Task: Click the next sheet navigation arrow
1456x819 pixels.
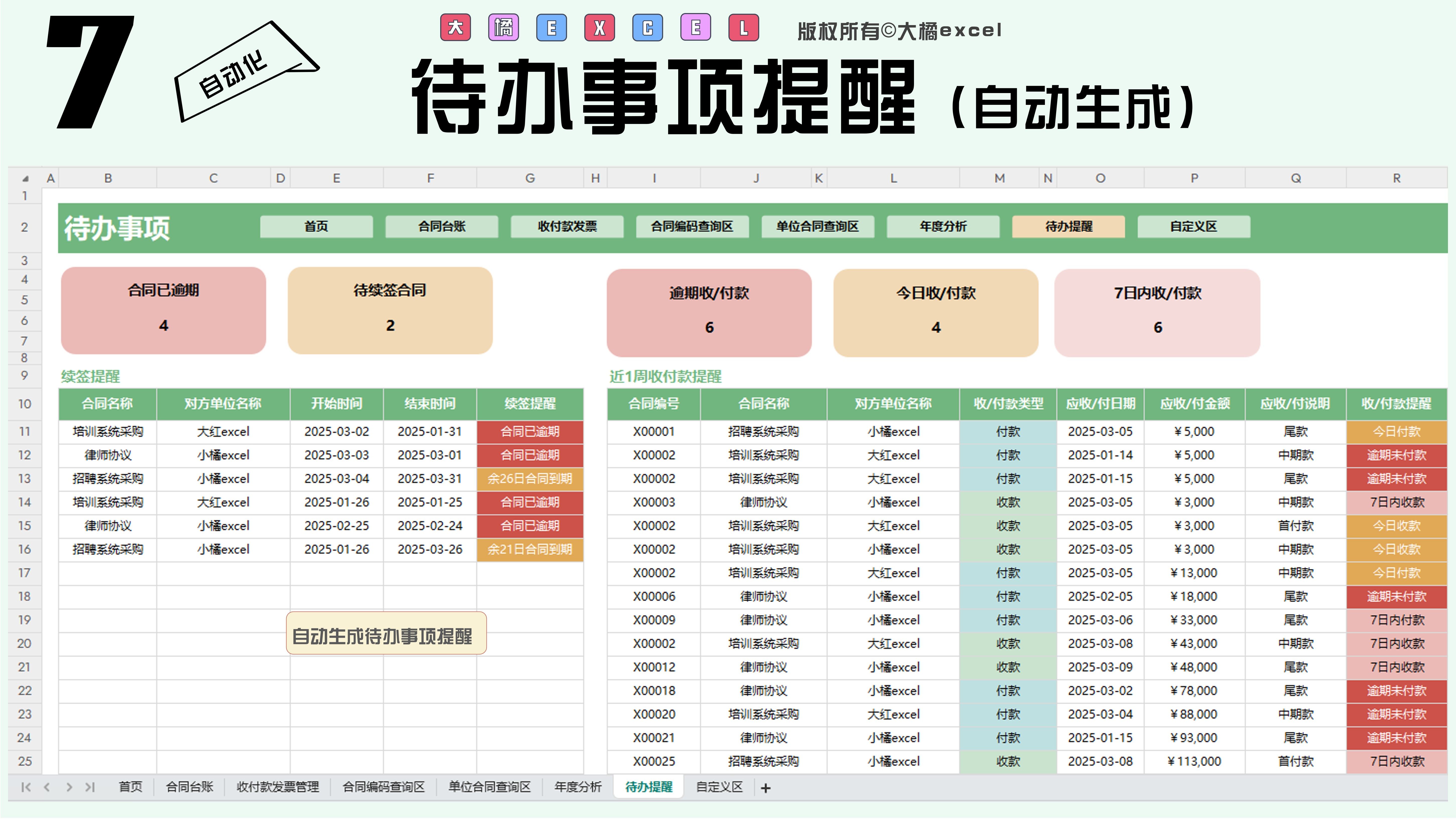Action: [68, 787]
